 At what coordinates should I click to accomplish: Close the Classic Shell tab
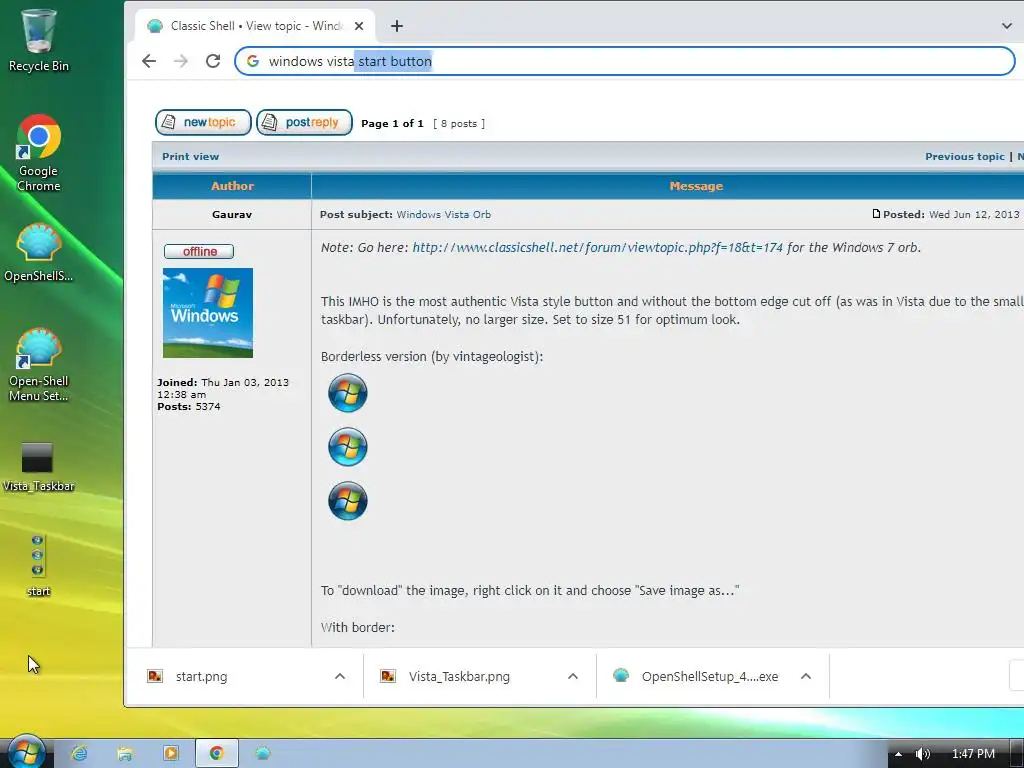(x=359, y=26)
